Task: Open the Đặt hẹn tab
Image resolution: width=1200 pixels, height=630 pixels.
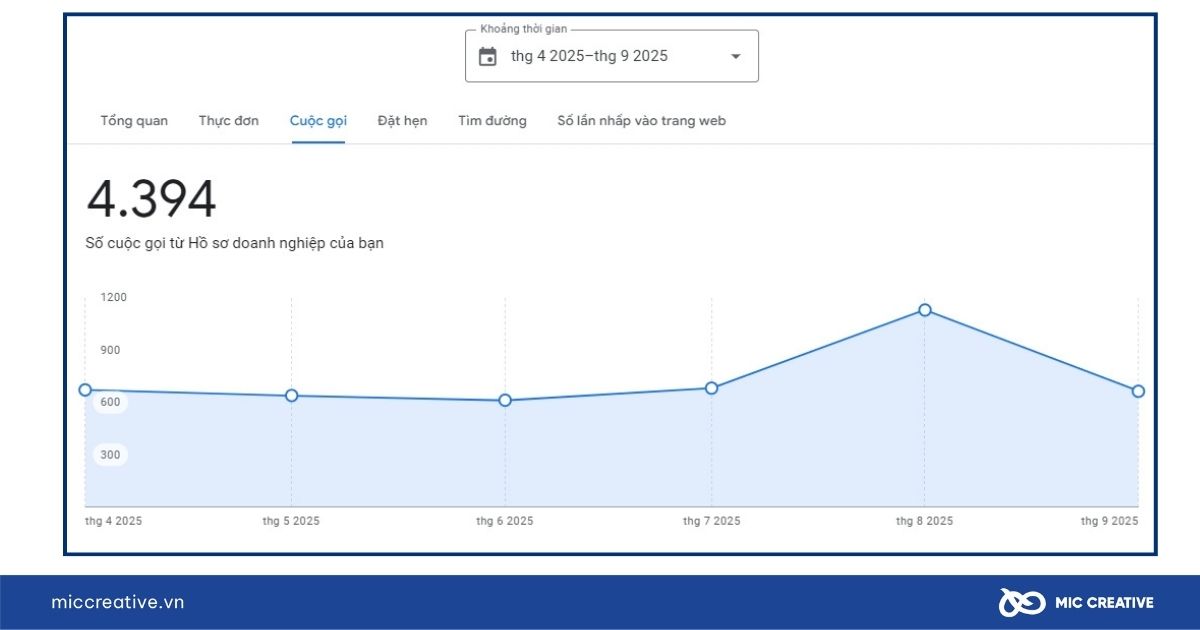Action: coord(402,120)
